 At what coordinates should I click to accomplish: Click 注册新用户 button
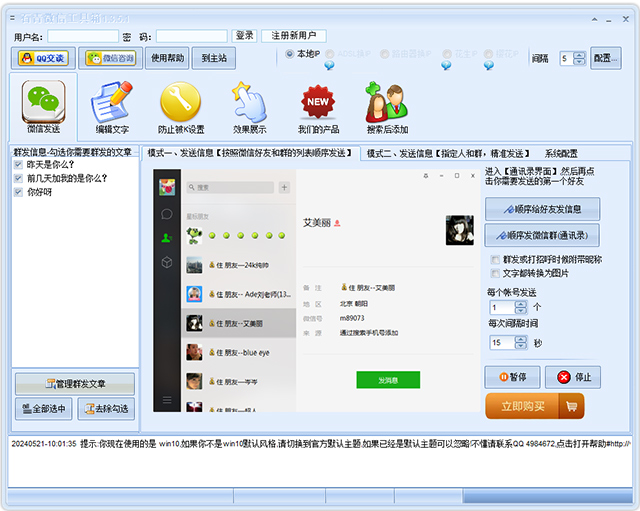(294, 36)
